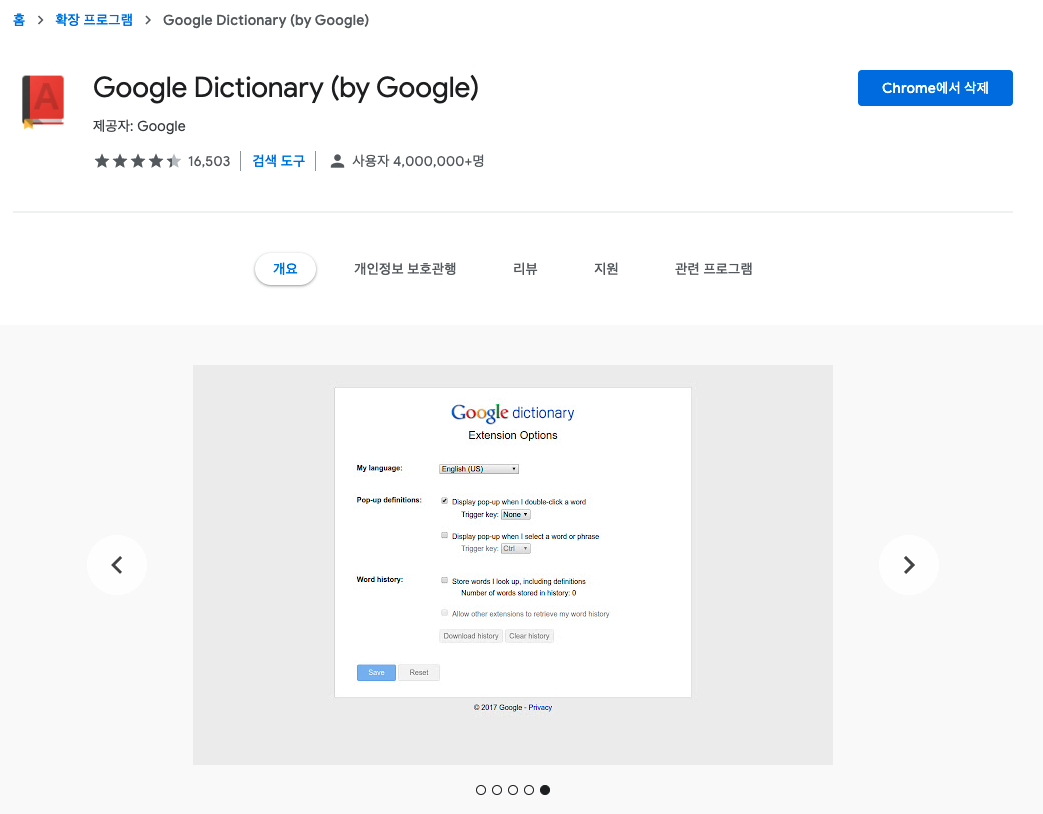The height and width of the screenshot is (814, 1043).
Task: Click the Google Dictionary red book icon
Action: [x=43, y=100]
